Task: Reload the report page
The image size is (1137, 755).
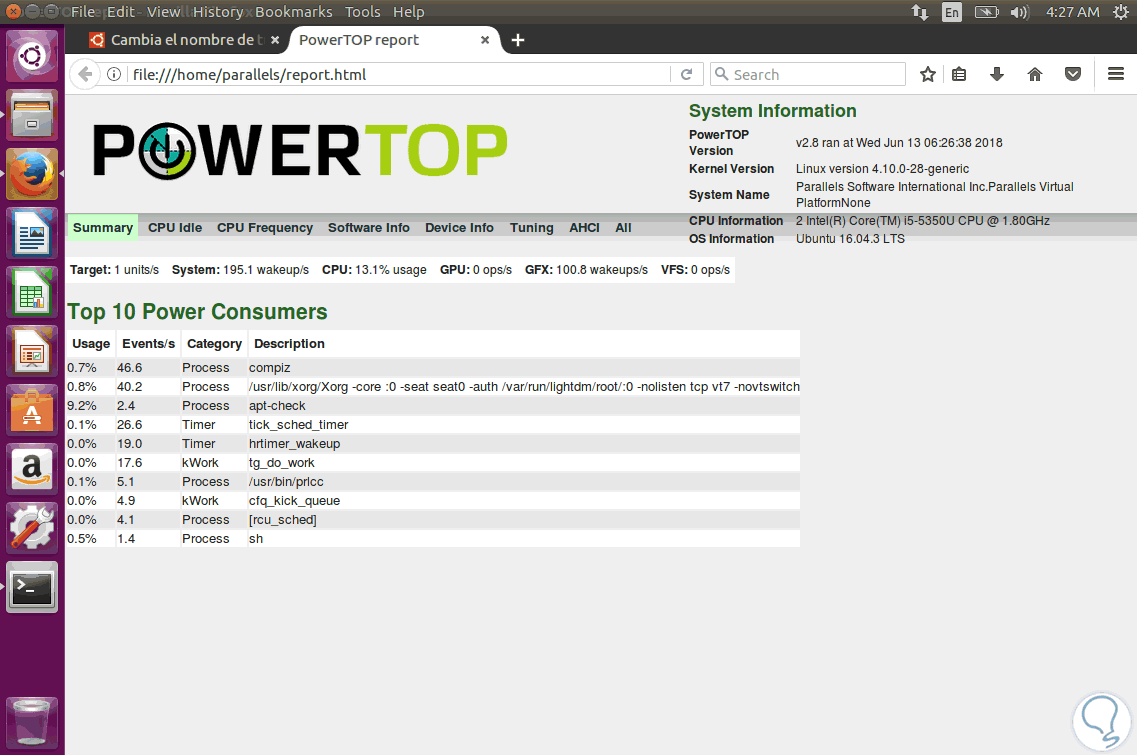Action: [x=686, y=74]
